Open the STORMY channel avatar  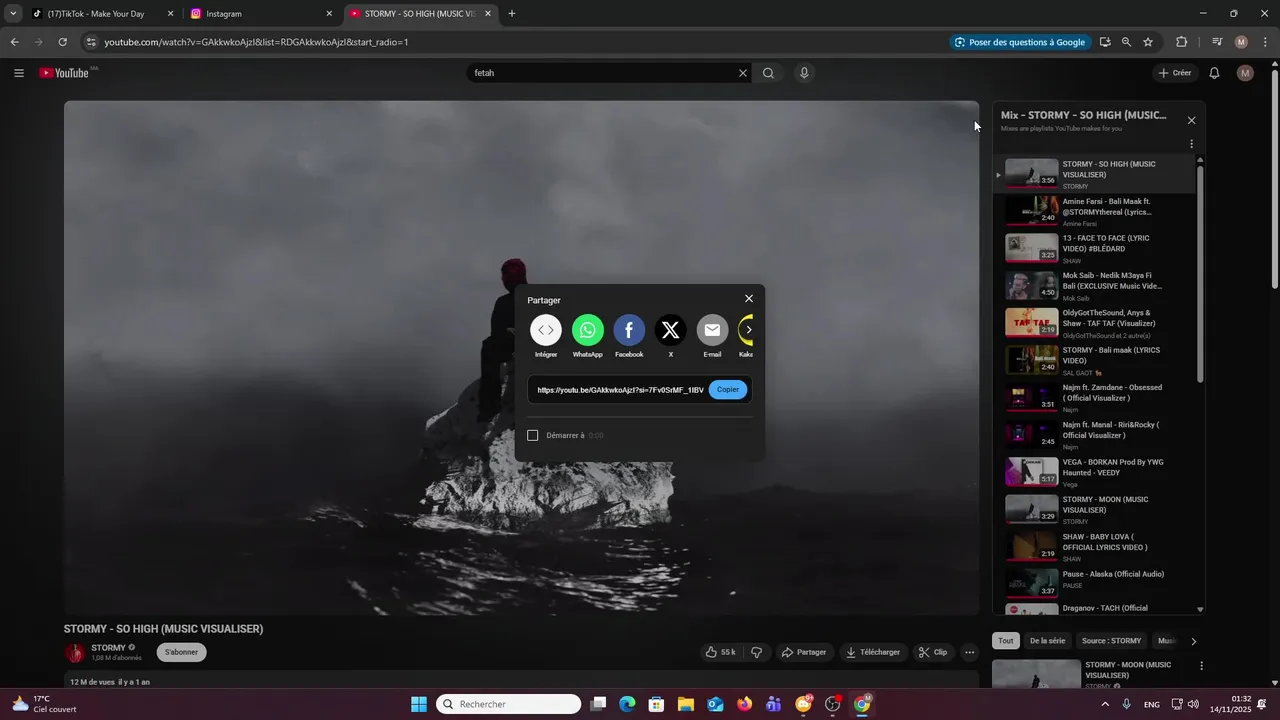point(75,652)
